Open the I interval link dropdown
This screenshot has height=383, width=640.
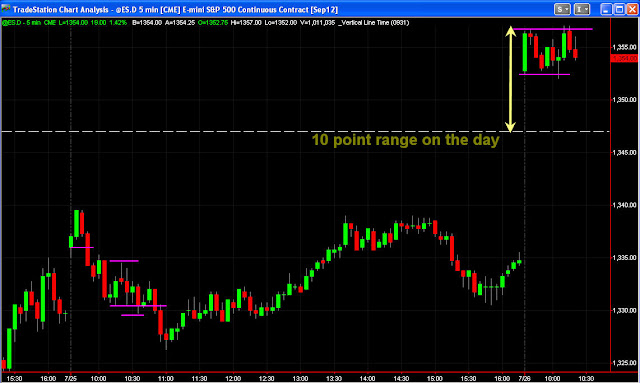click(582, 9)
